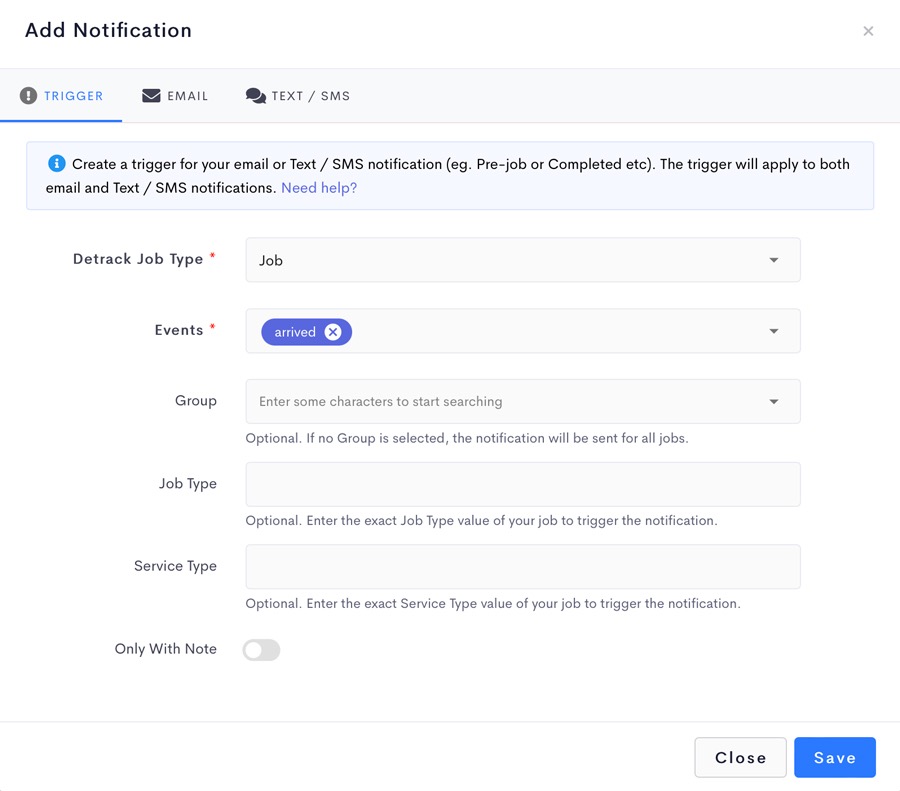Save the notification

point(835,758)
